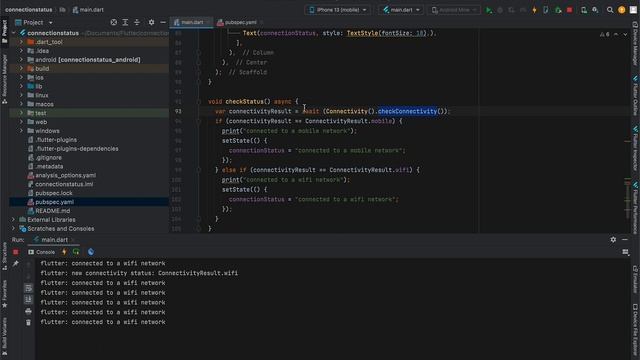Expand the android folder

tap(21, 60)
